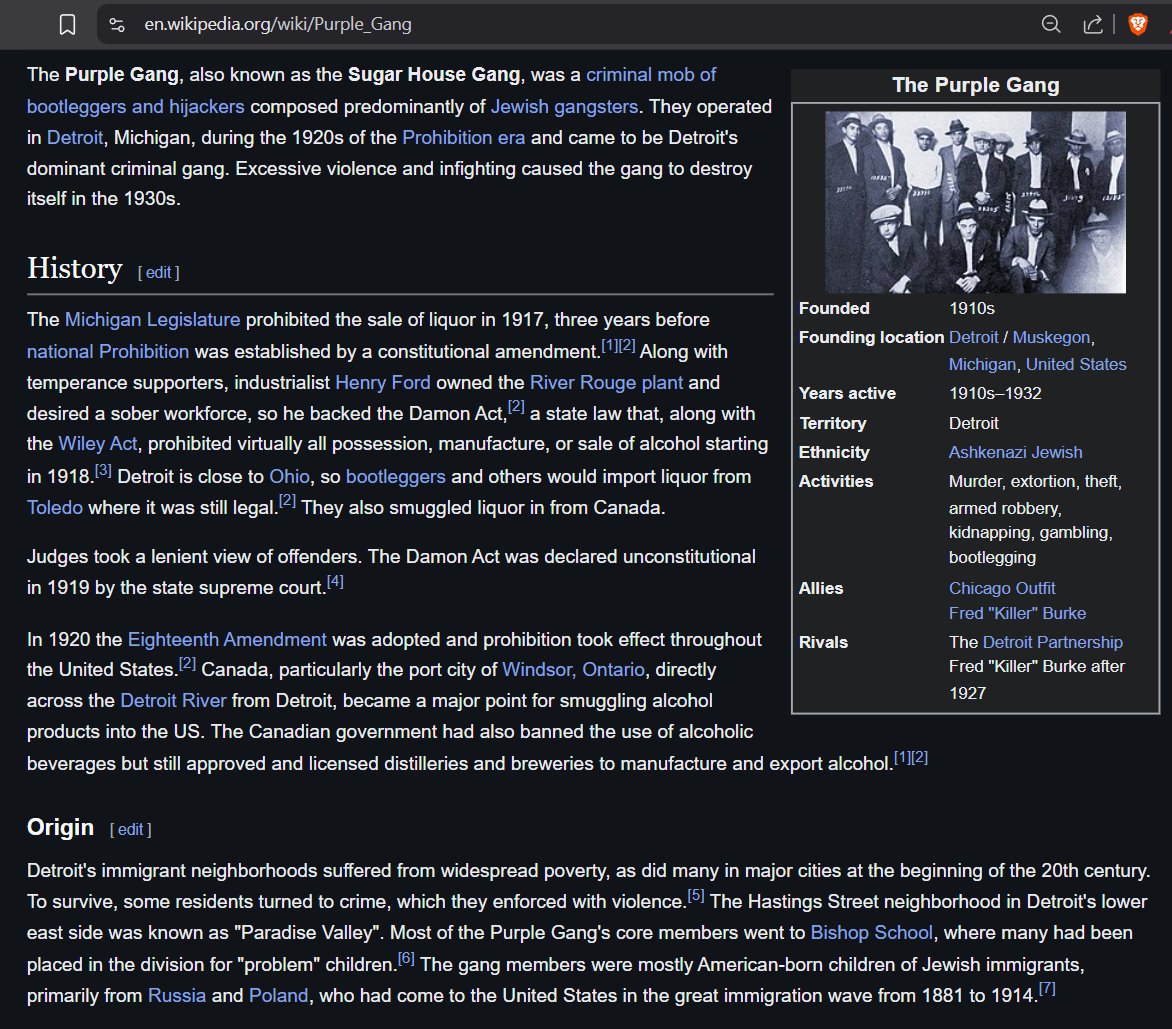Click the en.wikipedia.org/wiki/Purple_Gang address field
This screenshot has width=1172, height=1029.
coord(277,25)
